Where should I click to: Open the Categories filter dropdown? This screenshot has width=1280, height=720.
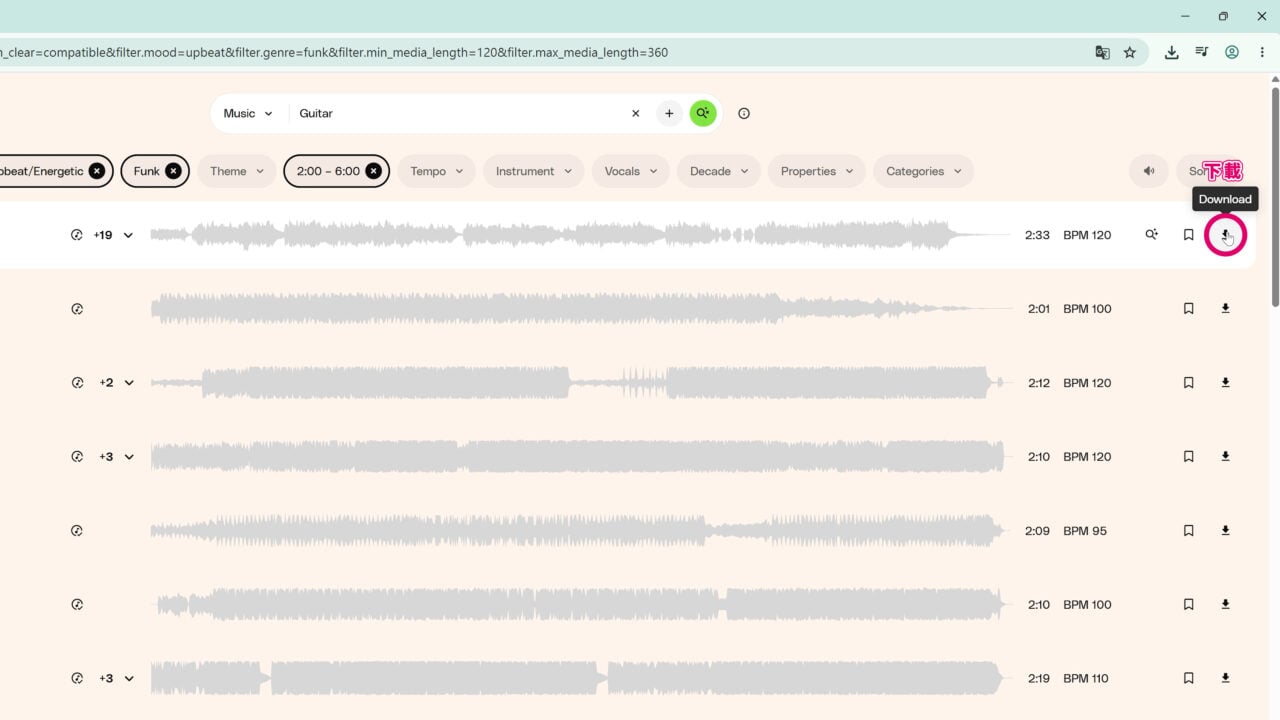pyautogui.click(x=923, y=171)
